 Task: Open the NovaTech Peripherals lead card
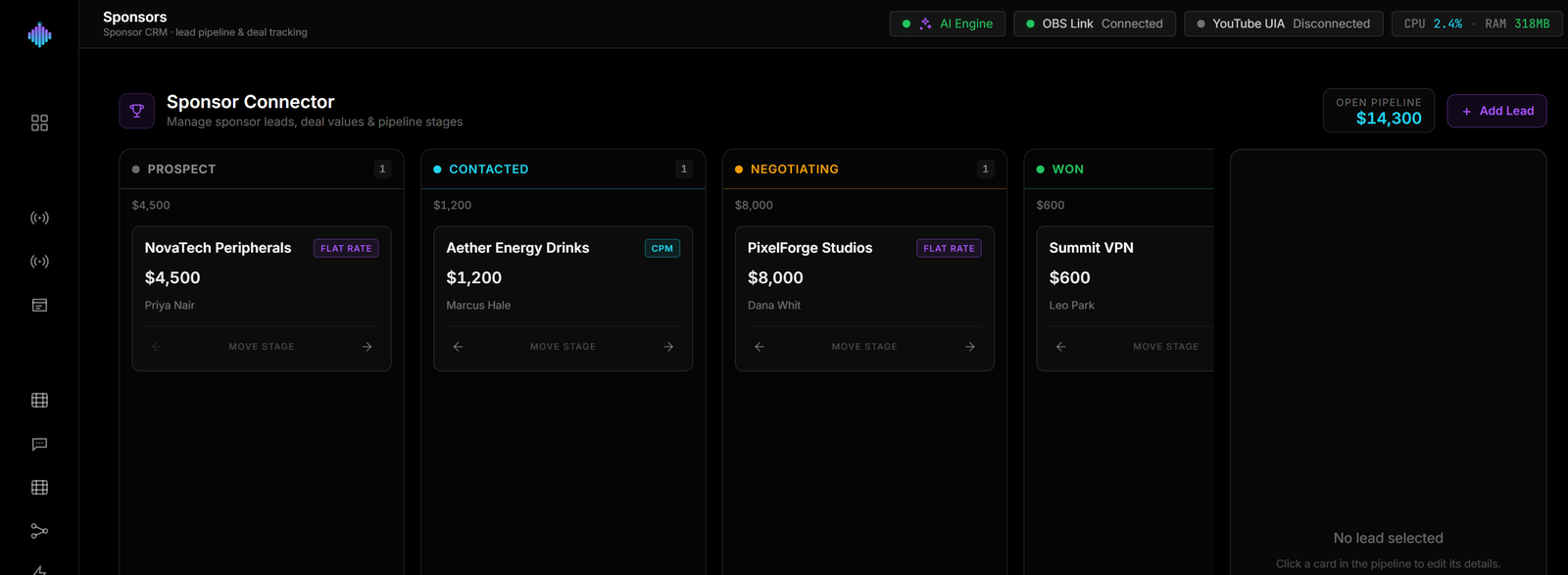tap(262, 299)
